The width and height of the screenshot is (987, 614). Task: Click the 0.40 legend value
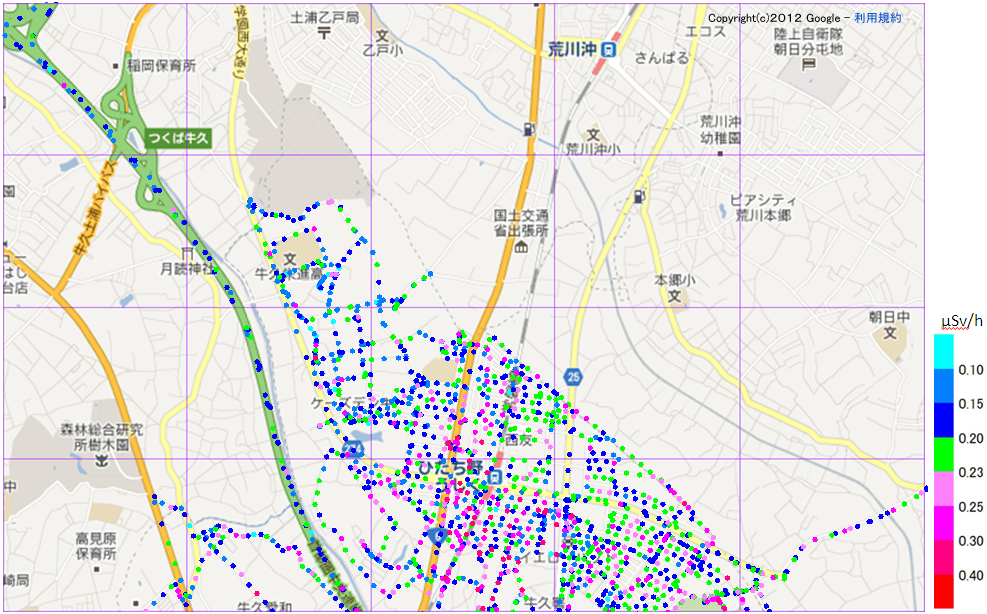pos(971,576)
